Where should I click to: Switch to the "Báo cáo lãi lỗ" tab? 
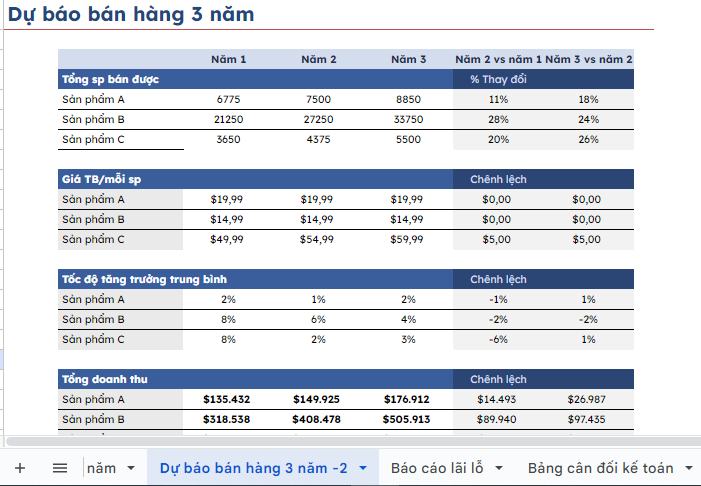click(437, 468)
